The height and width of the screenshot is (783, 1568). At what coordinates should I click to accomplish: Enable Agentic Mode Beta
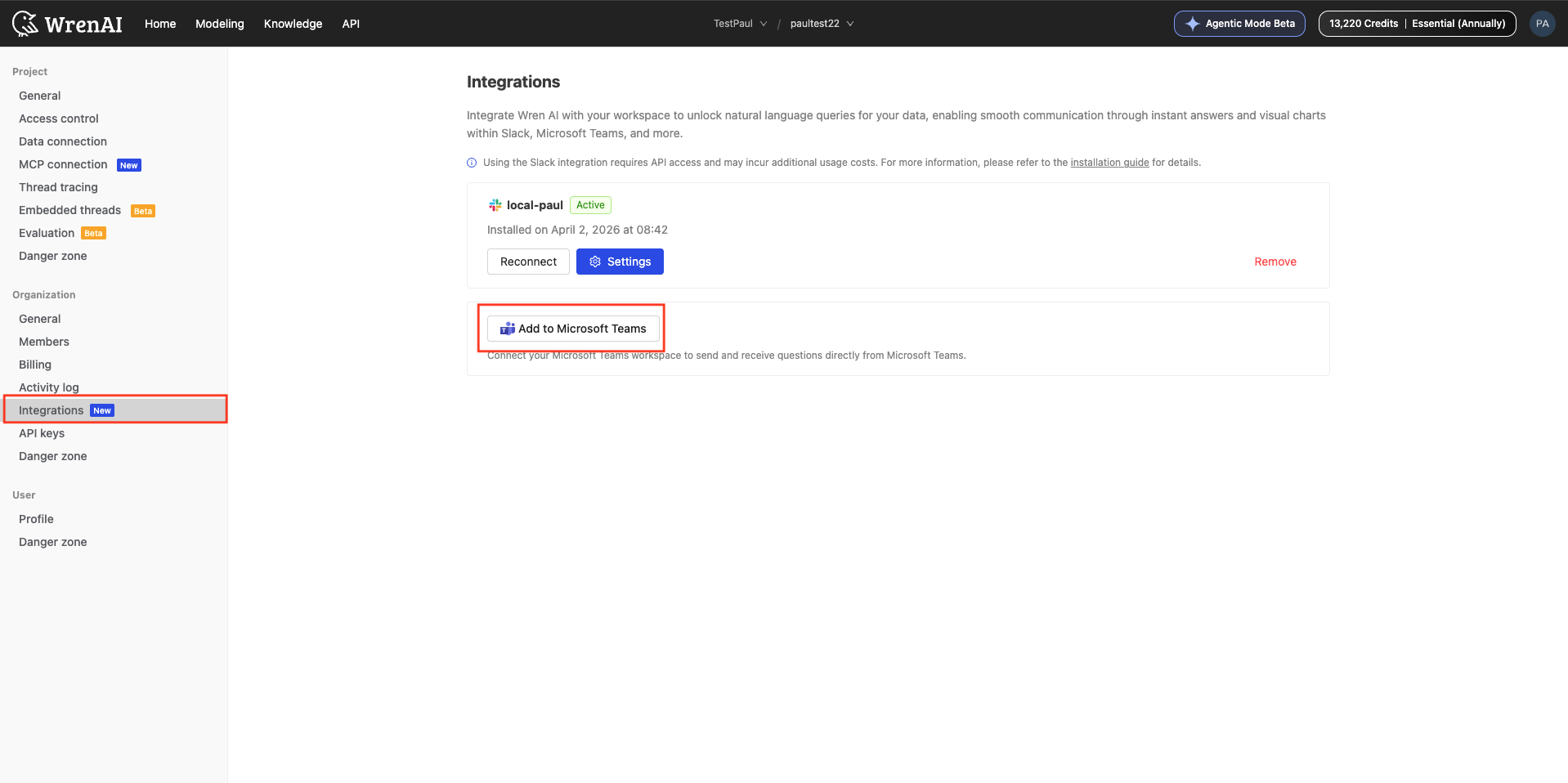click(1239, 24)
